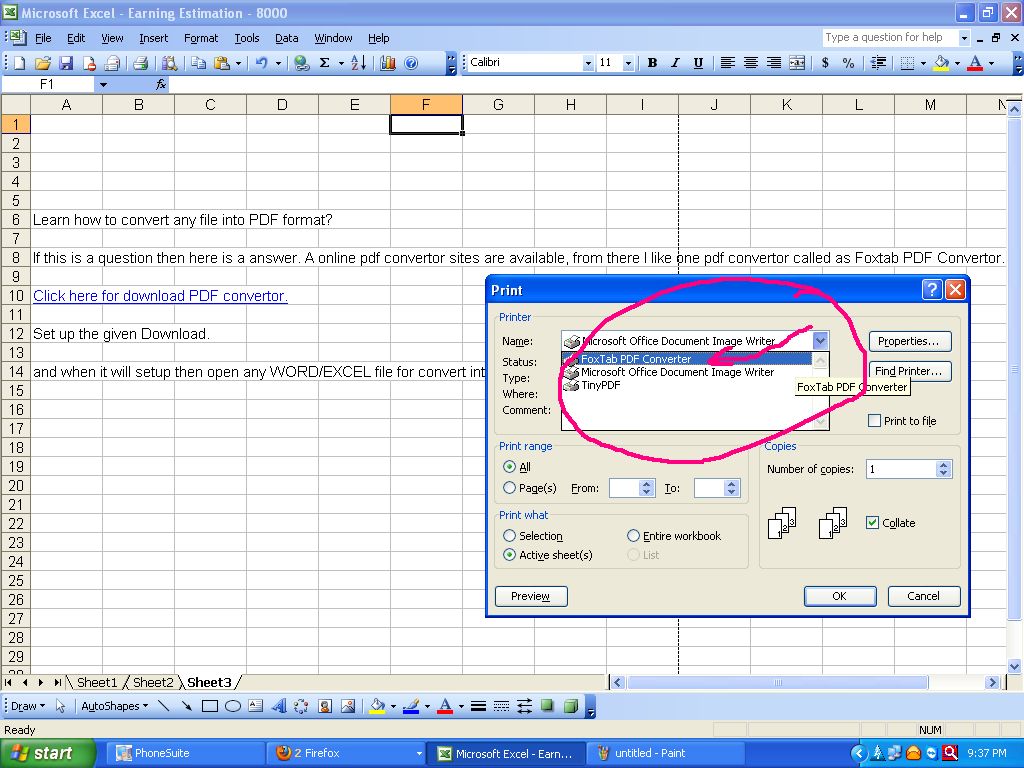Screen dimensions: 1024x768
Task: Open the Chart Wizard
Action: [388, 62]
